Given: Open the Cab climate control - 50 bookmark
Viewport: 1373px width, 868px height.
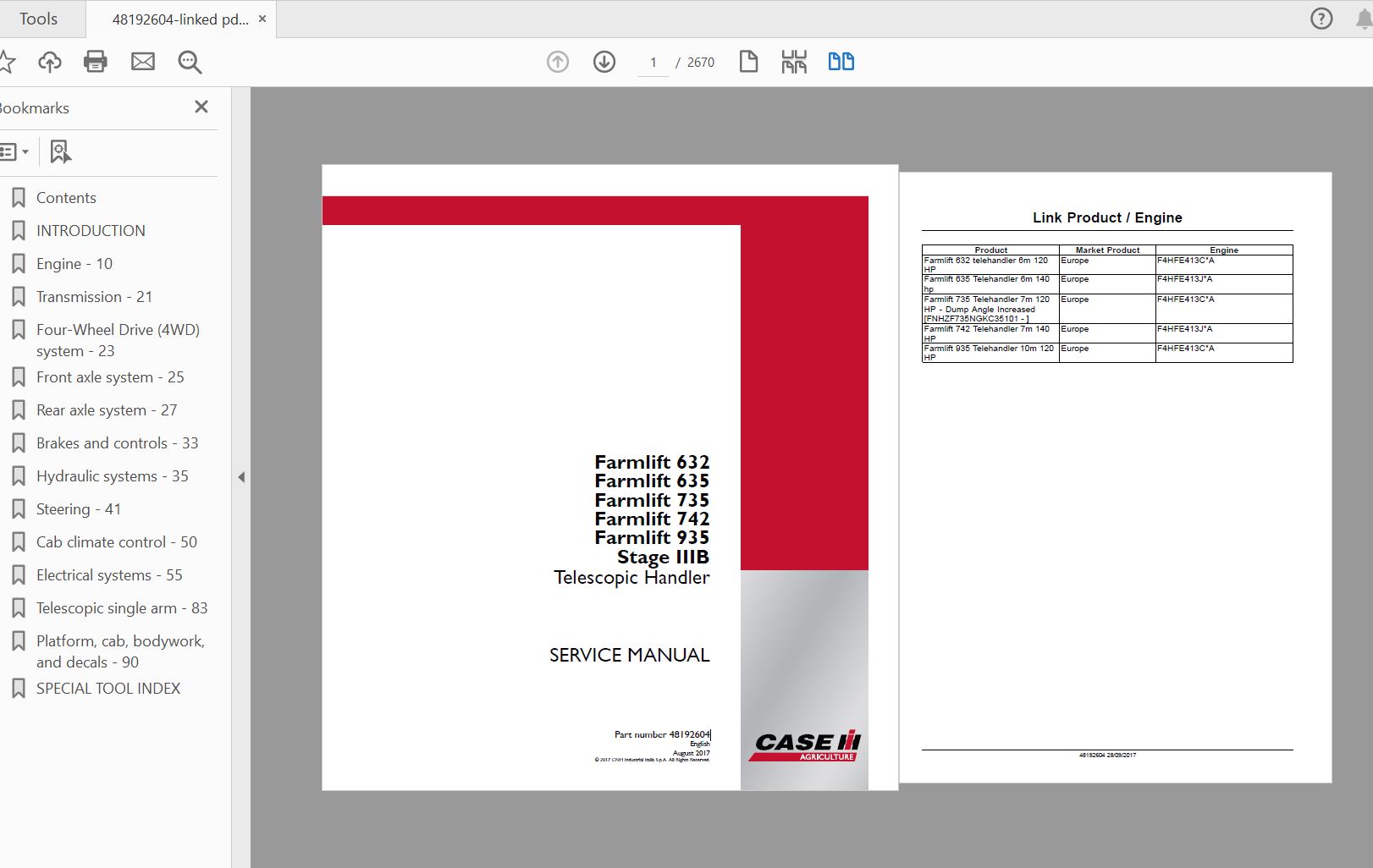Looking at the screenshot, I should tap(117, 542).
